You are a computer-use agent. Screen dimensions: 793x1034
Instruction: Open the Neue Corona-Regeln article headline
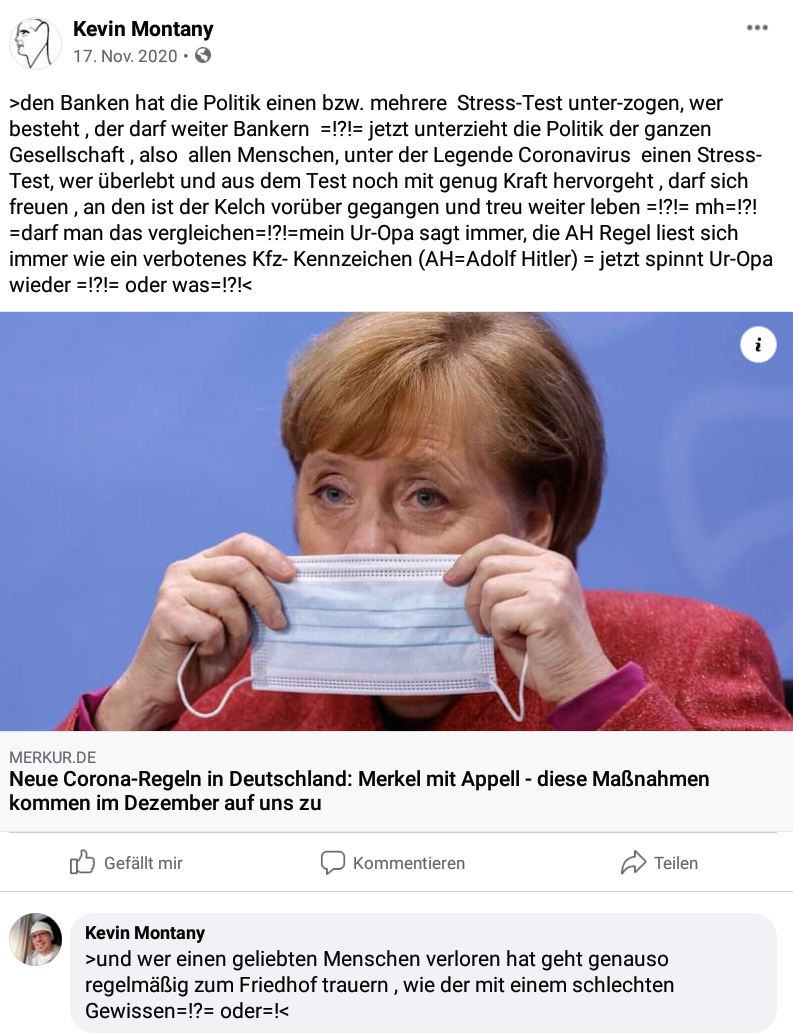point(359,791)
